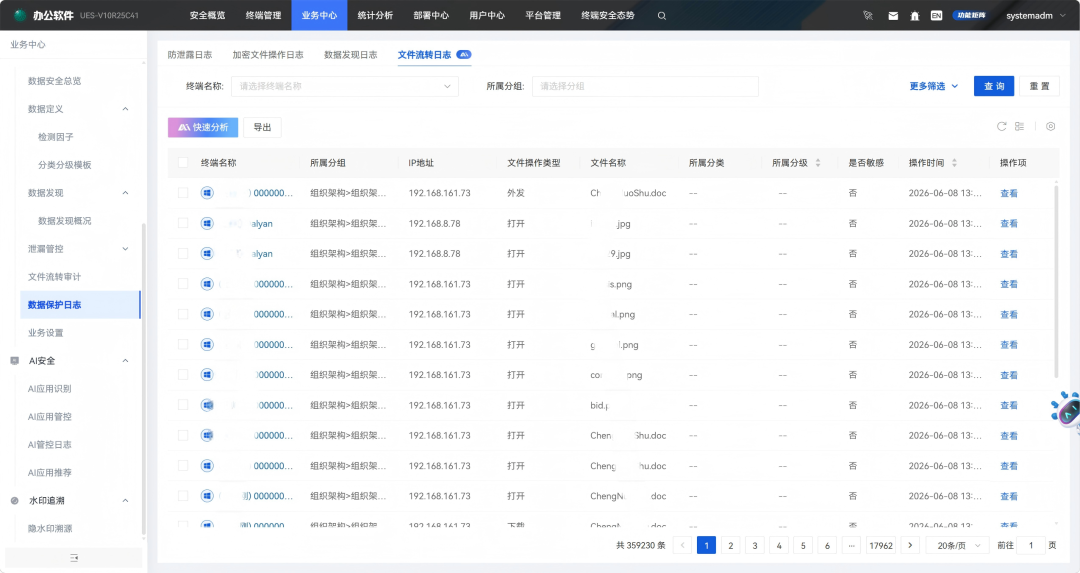Open column settings gear icon
1080x573 pixels.
pos(1050,126)
